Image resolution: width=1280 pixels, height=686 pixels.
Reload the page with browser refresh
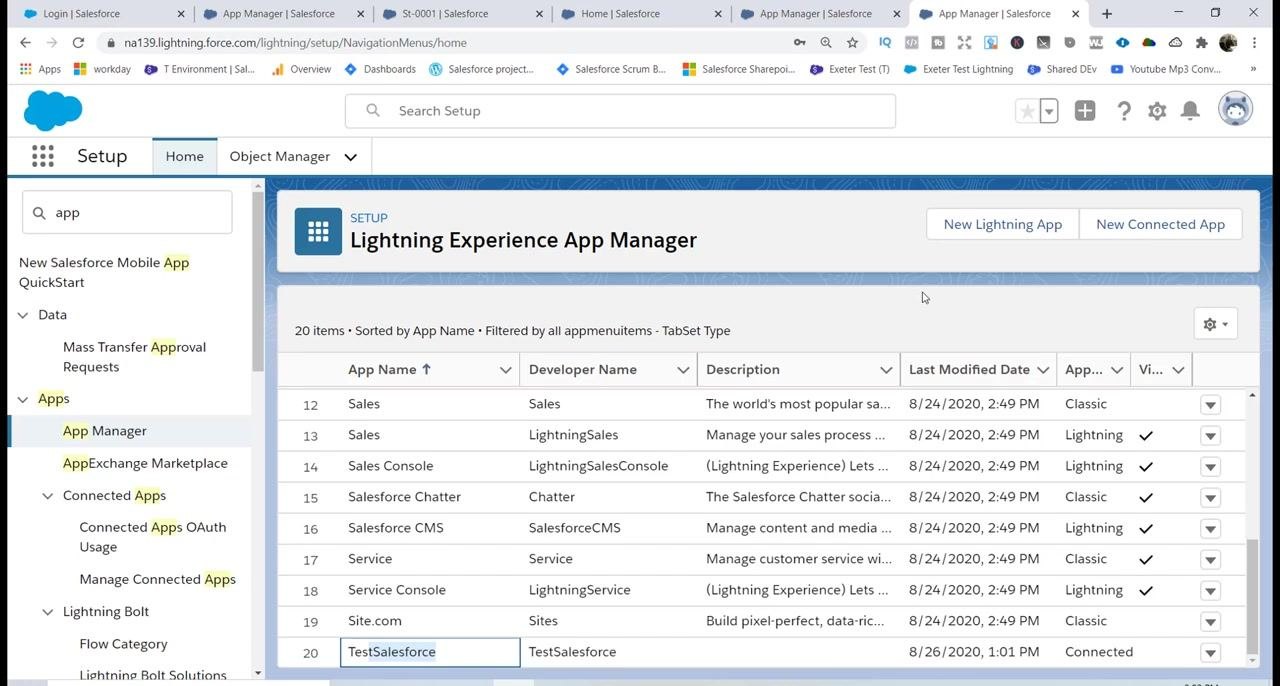tap(78, 43)
